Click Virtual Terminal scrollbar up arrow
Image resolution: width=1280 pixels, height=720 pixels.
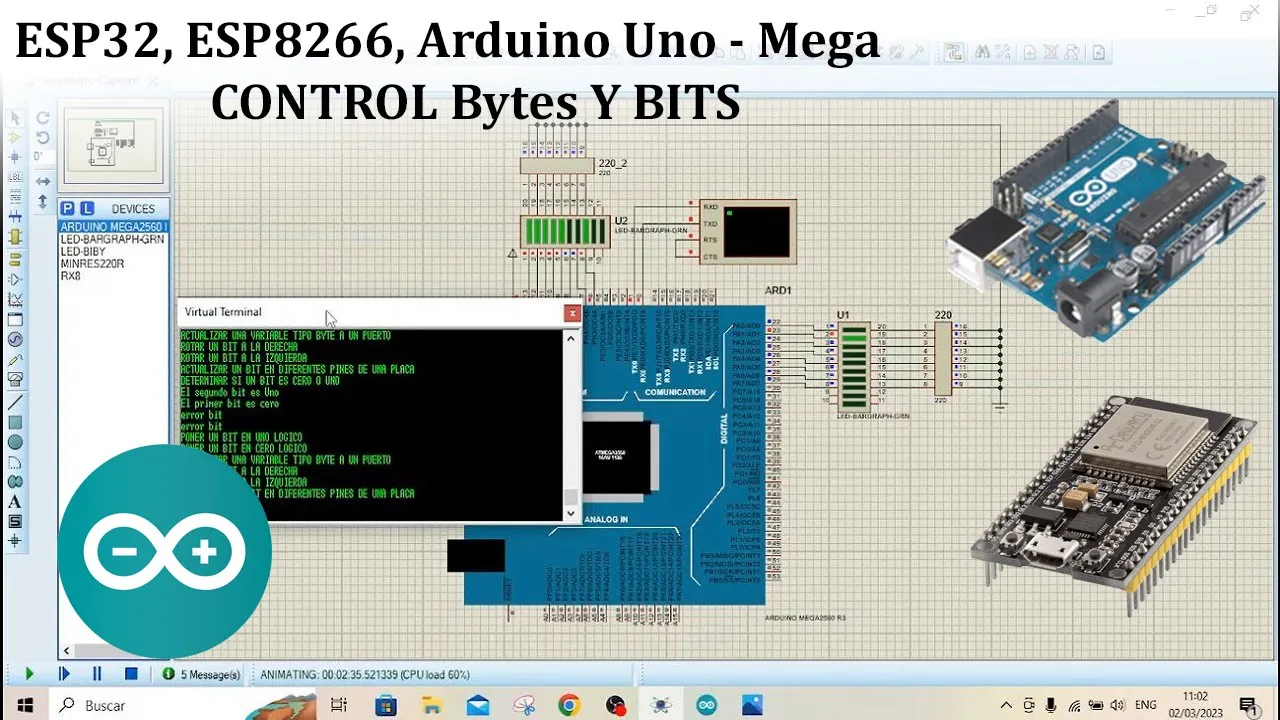[x=571, y=338]
